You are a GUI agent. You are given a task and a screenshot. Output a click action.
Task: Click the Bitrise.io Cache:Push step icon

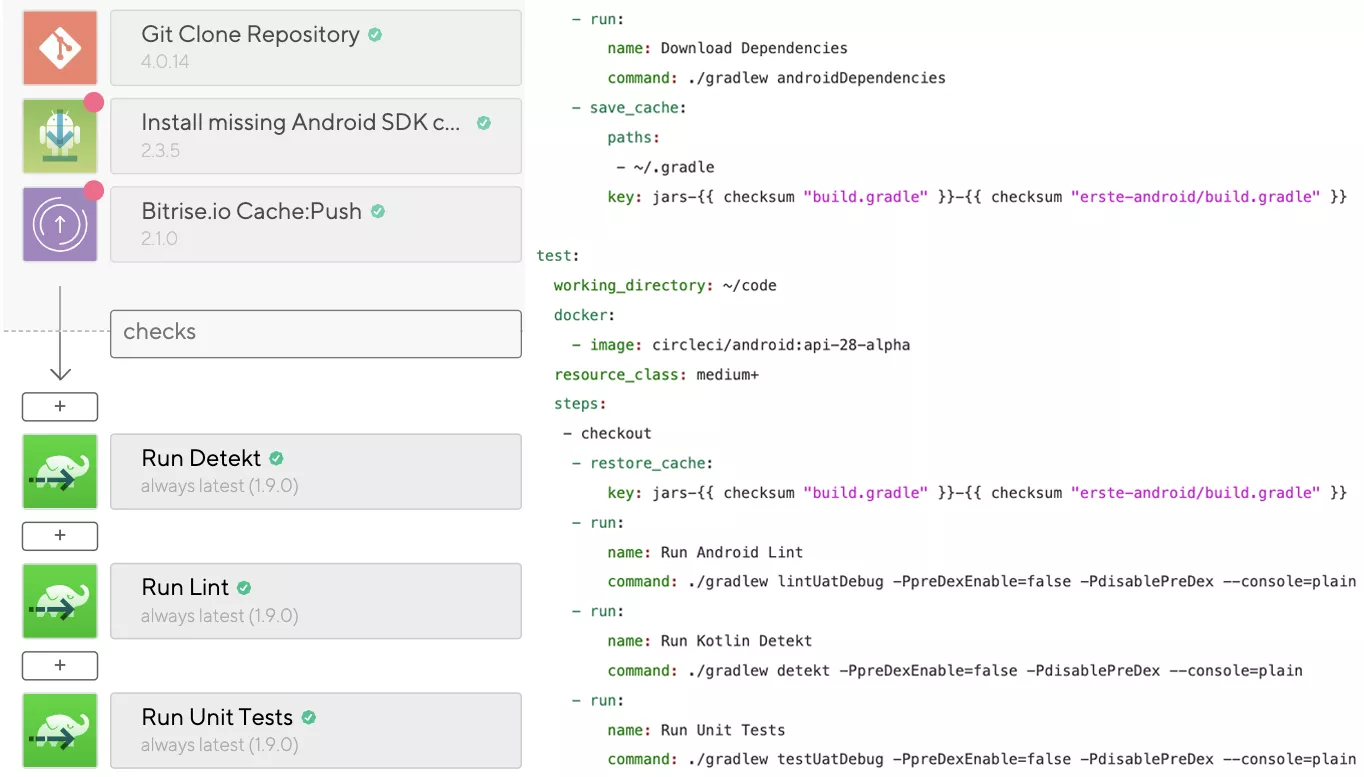[x=60, y=224]
